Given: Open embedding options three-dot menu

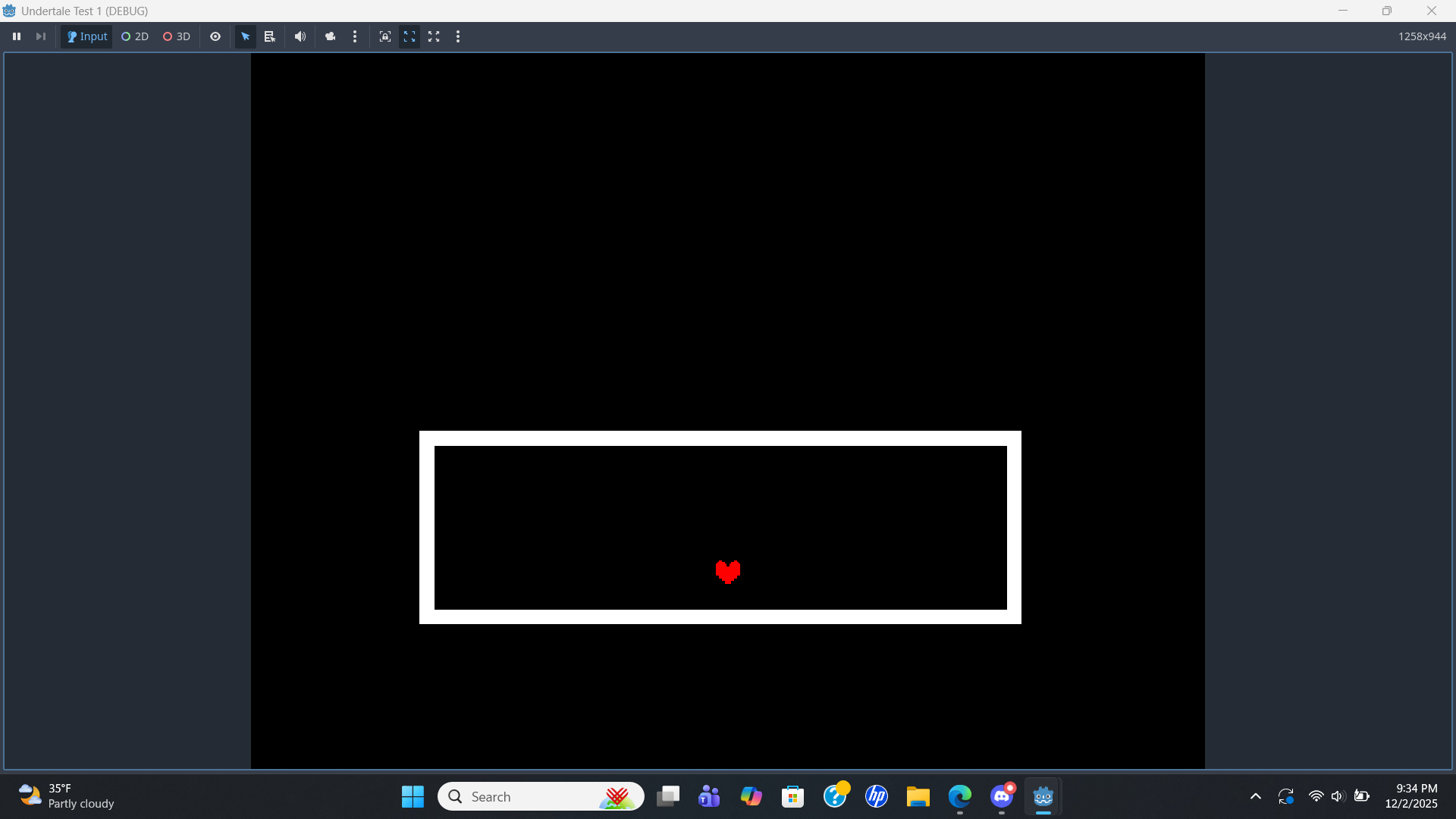Looking at the screenshot, I should point(458,36).
